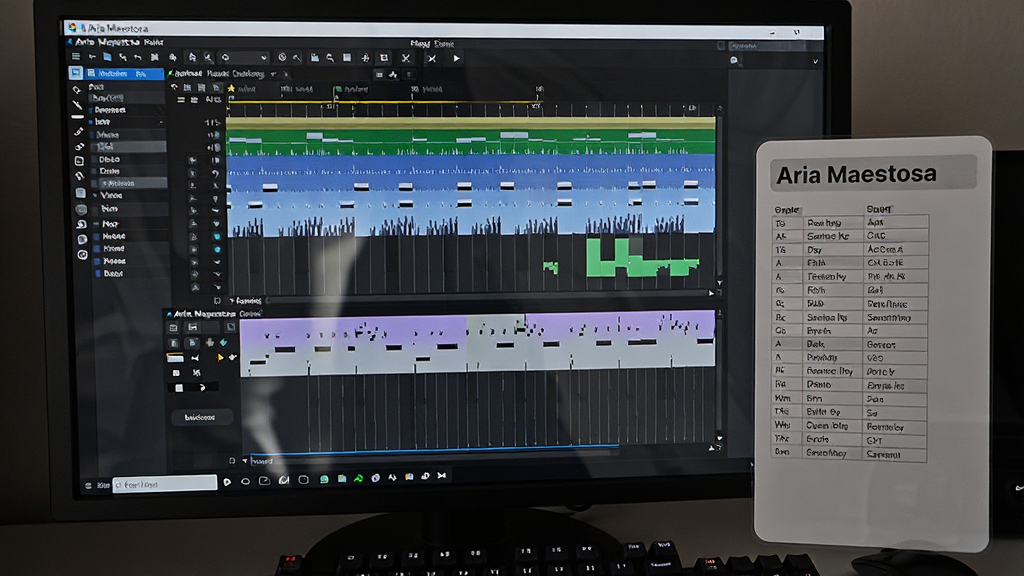This screenshot has width=1024, height=576.
Task: Open the combo box in the top toolbar
Action: (x=243, y=57)
